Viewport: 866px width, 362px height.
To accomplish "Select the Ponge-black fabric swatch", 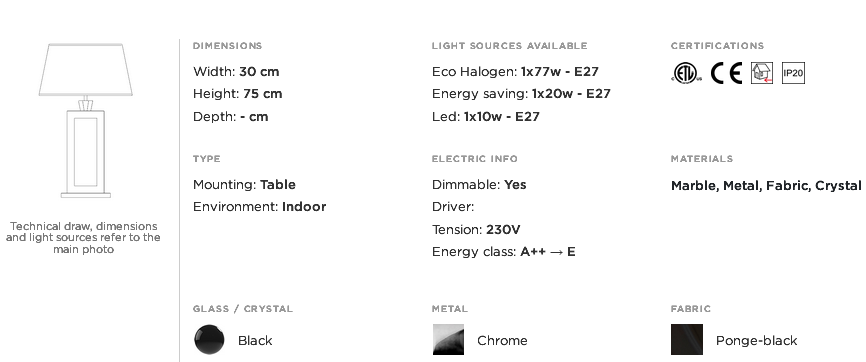I will (687, 339).
